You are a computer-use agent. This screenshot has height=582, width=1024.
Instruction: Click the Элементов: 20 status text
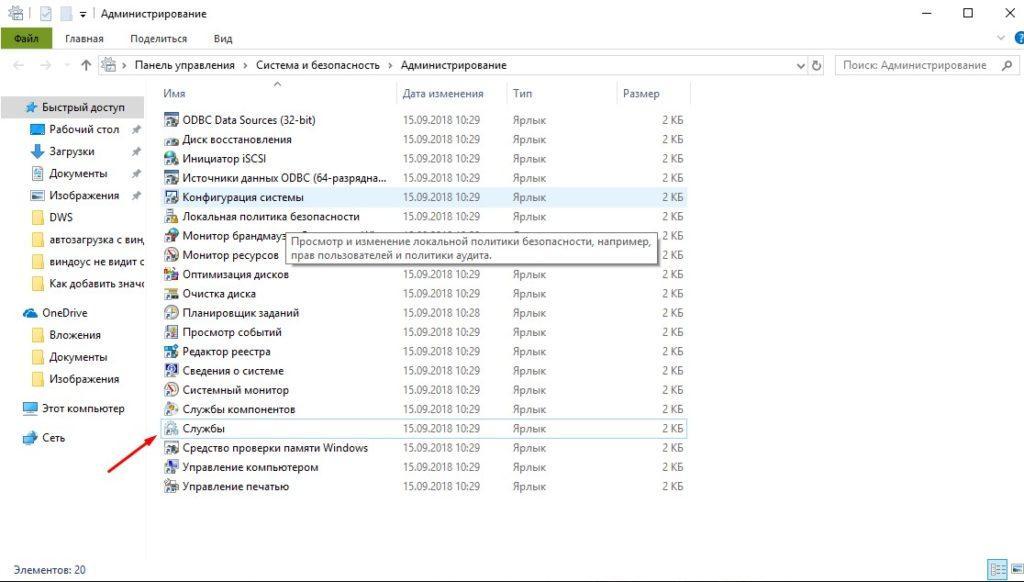click(x=49, y=570)
